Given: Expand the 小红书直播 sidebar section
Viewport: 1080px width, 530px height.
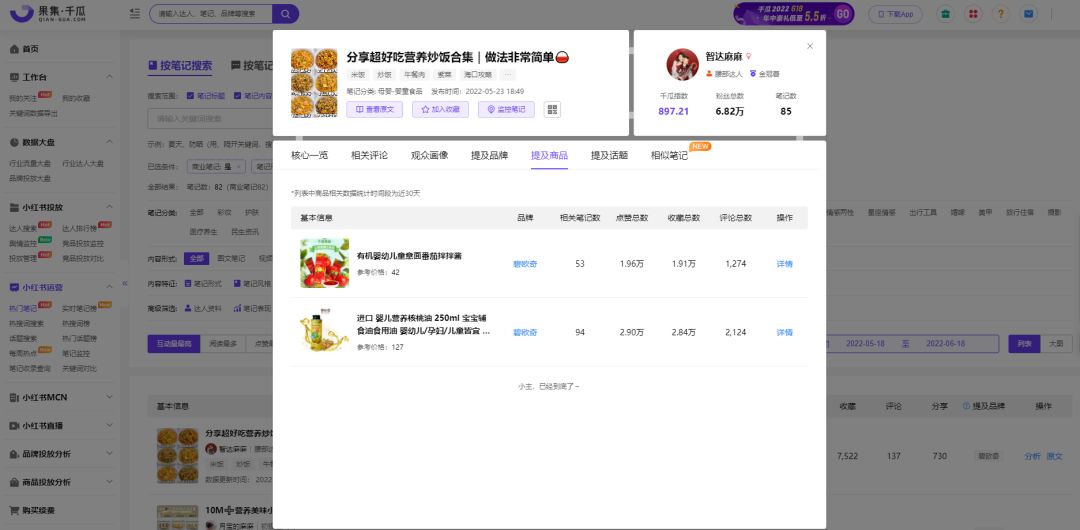Looking at the screenshot, I should point(110,425).
